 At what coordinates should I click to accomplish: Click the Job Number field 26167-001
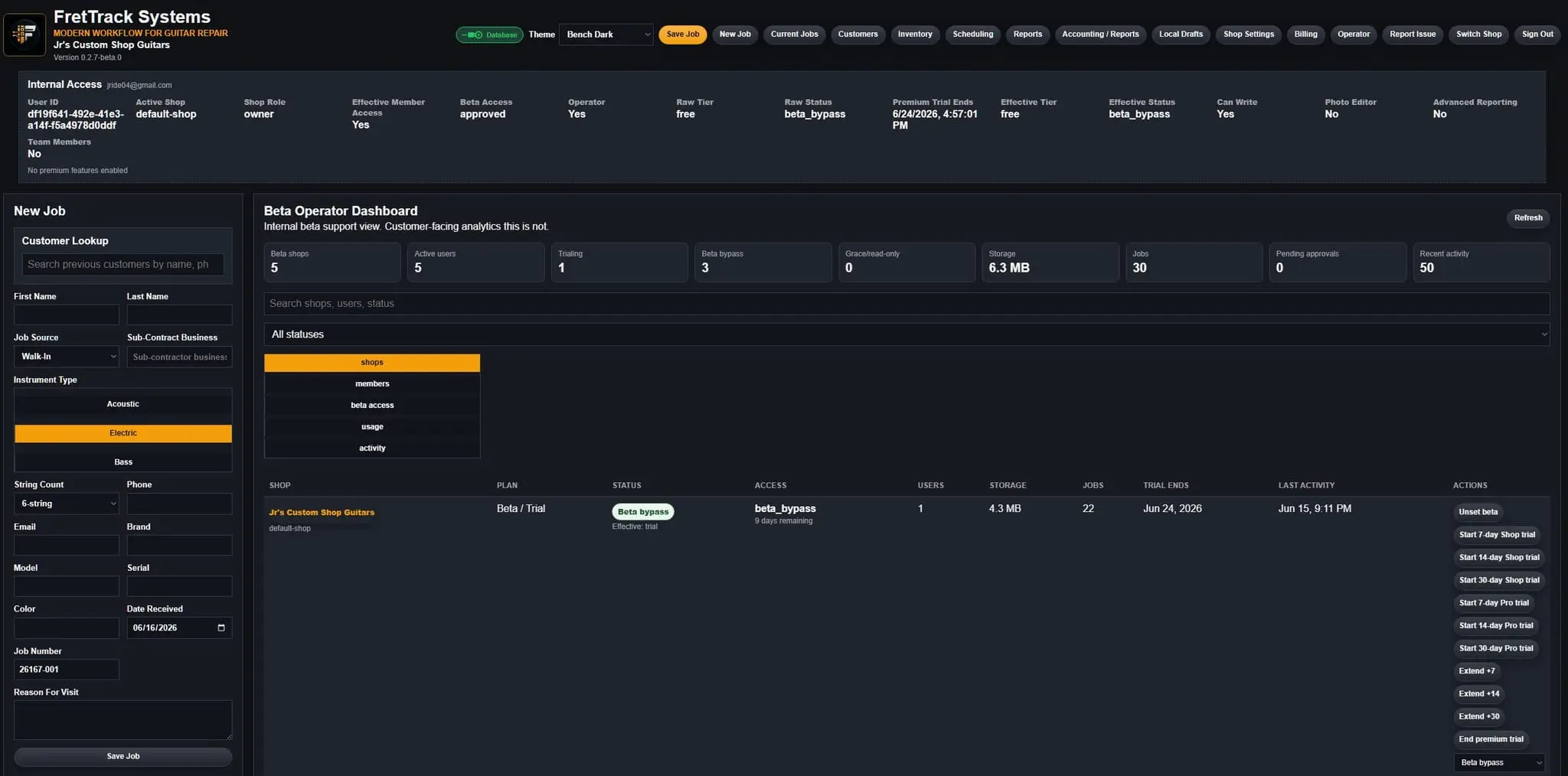67,670
